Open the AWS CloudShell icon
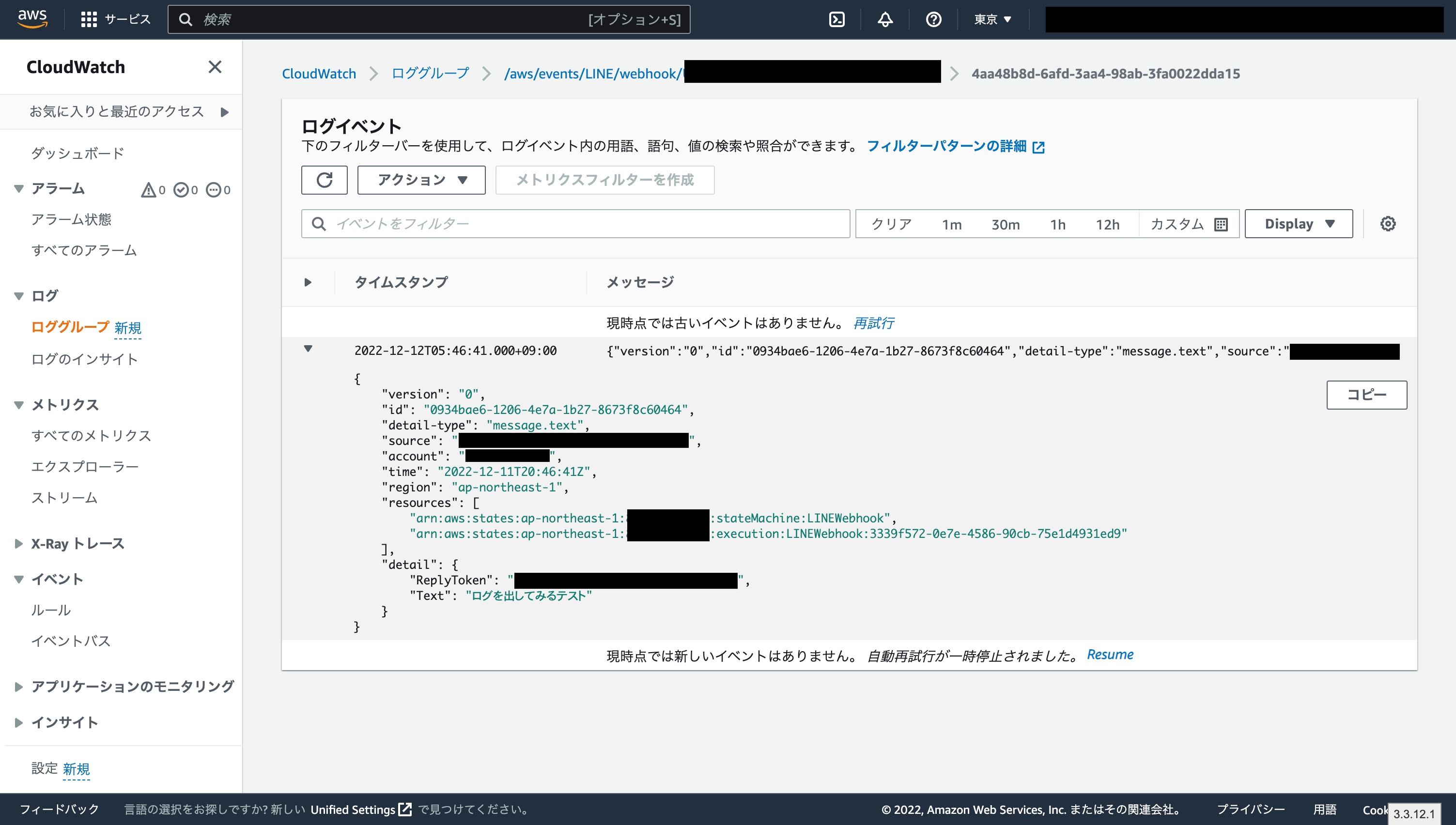The width and height of the screenshot is (1456, 825). (x=836, y=19)
